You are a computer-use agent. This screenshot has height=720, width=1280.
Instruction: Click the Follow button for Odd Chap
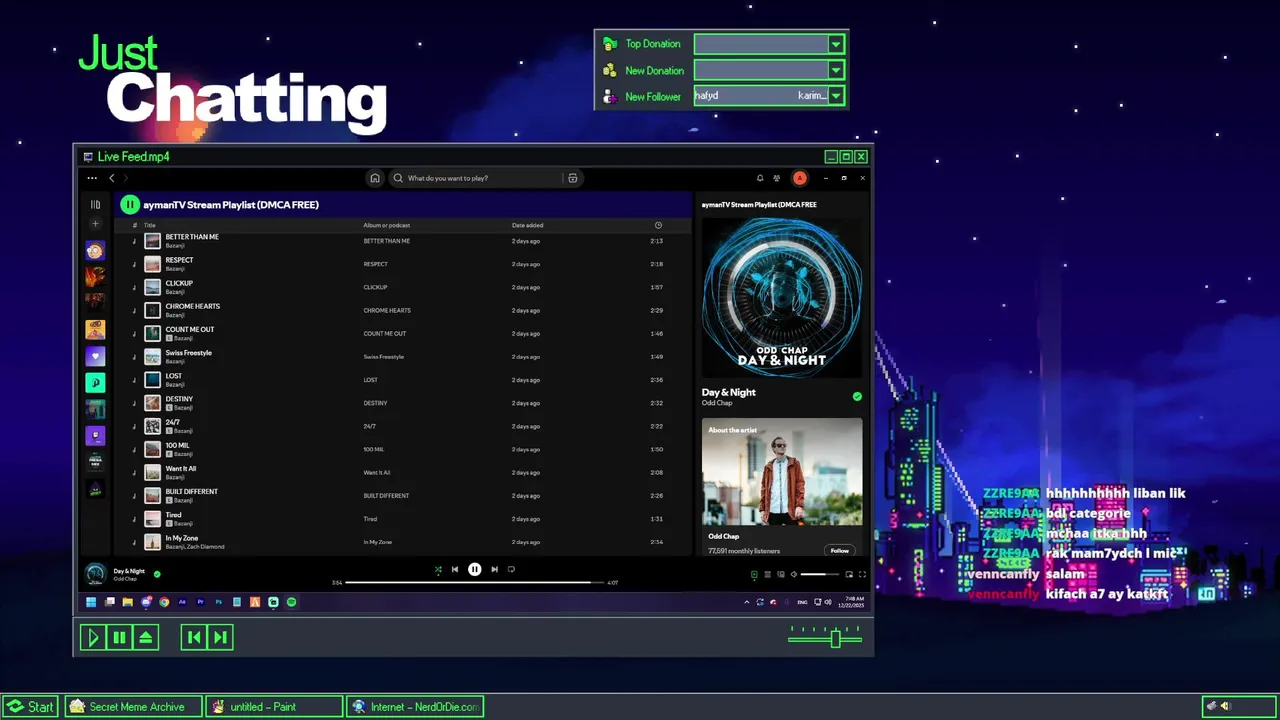(x=840, y=550)
